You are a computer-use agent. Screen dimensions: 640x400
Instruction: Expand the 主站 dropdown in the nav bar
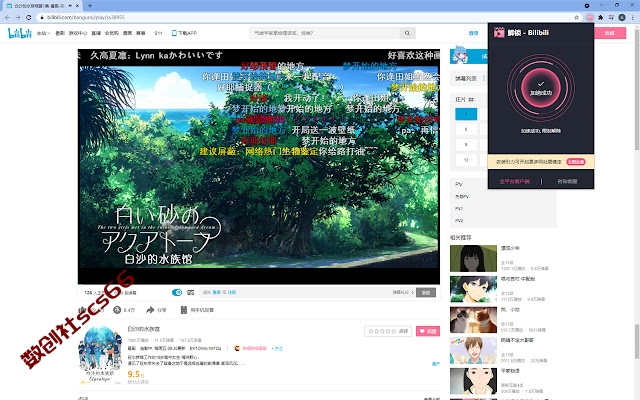(x=43, y=33)
